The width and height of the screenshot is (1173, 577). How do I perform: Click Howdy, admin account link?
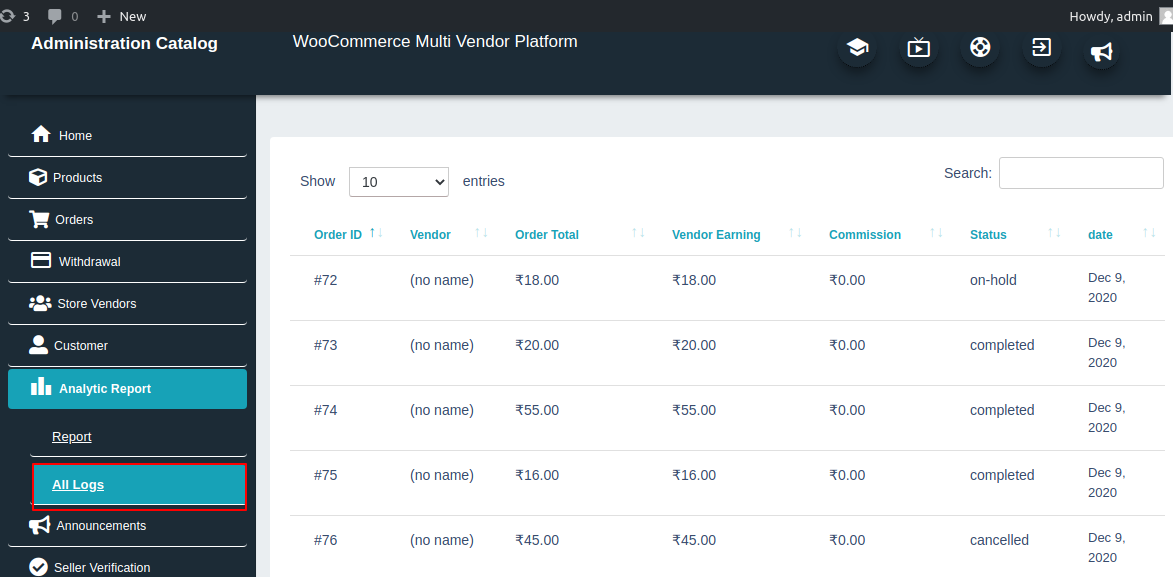[x=1111, y=16]
